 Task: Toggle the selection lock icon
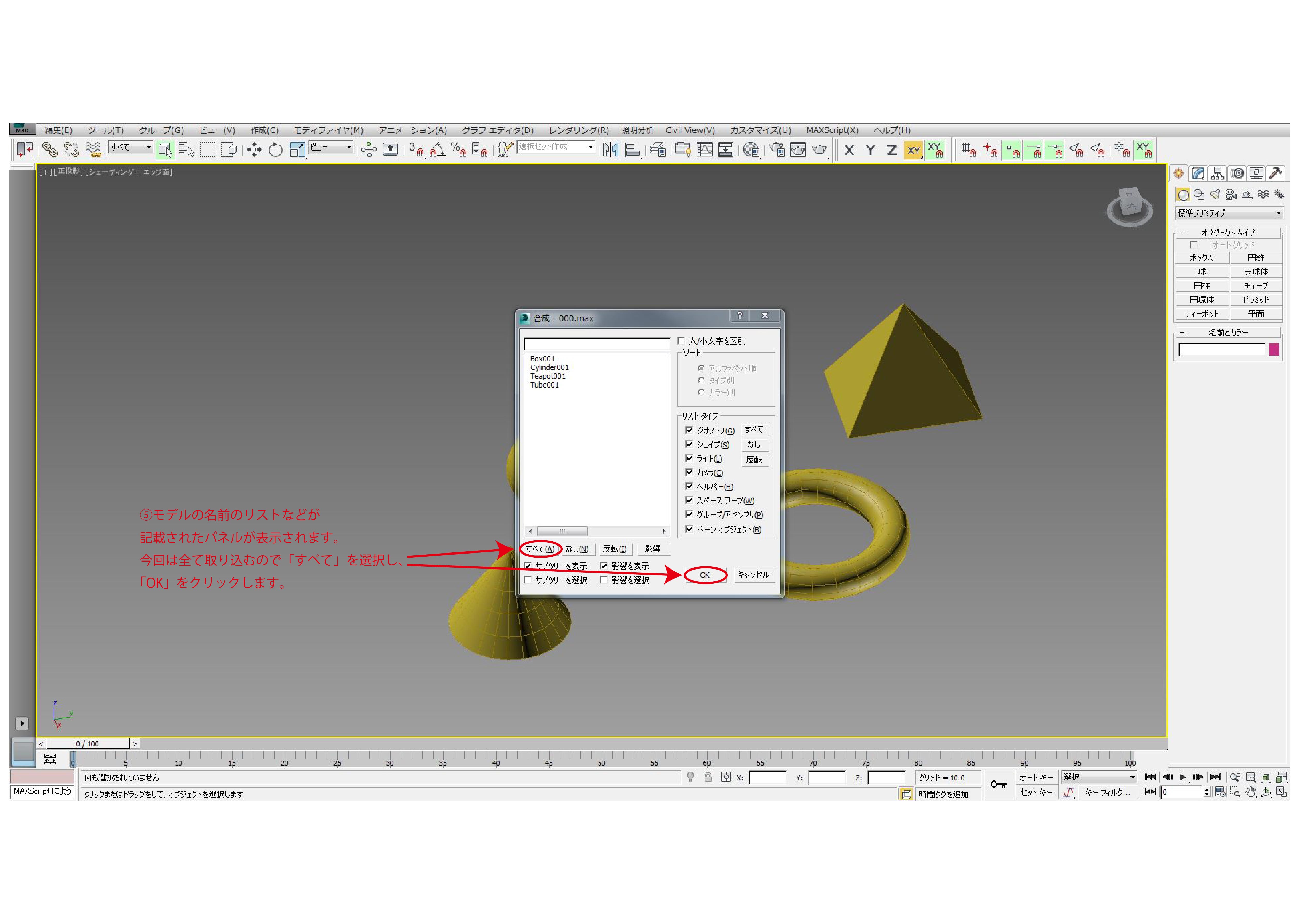tap(708, 777)
